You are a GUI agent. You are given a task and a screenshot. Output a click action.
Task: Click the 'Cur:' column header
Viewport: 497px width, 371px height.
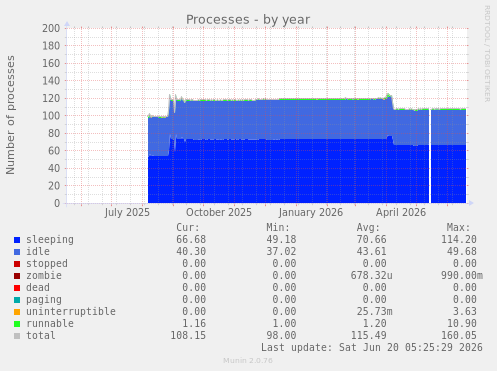[188, 228]
